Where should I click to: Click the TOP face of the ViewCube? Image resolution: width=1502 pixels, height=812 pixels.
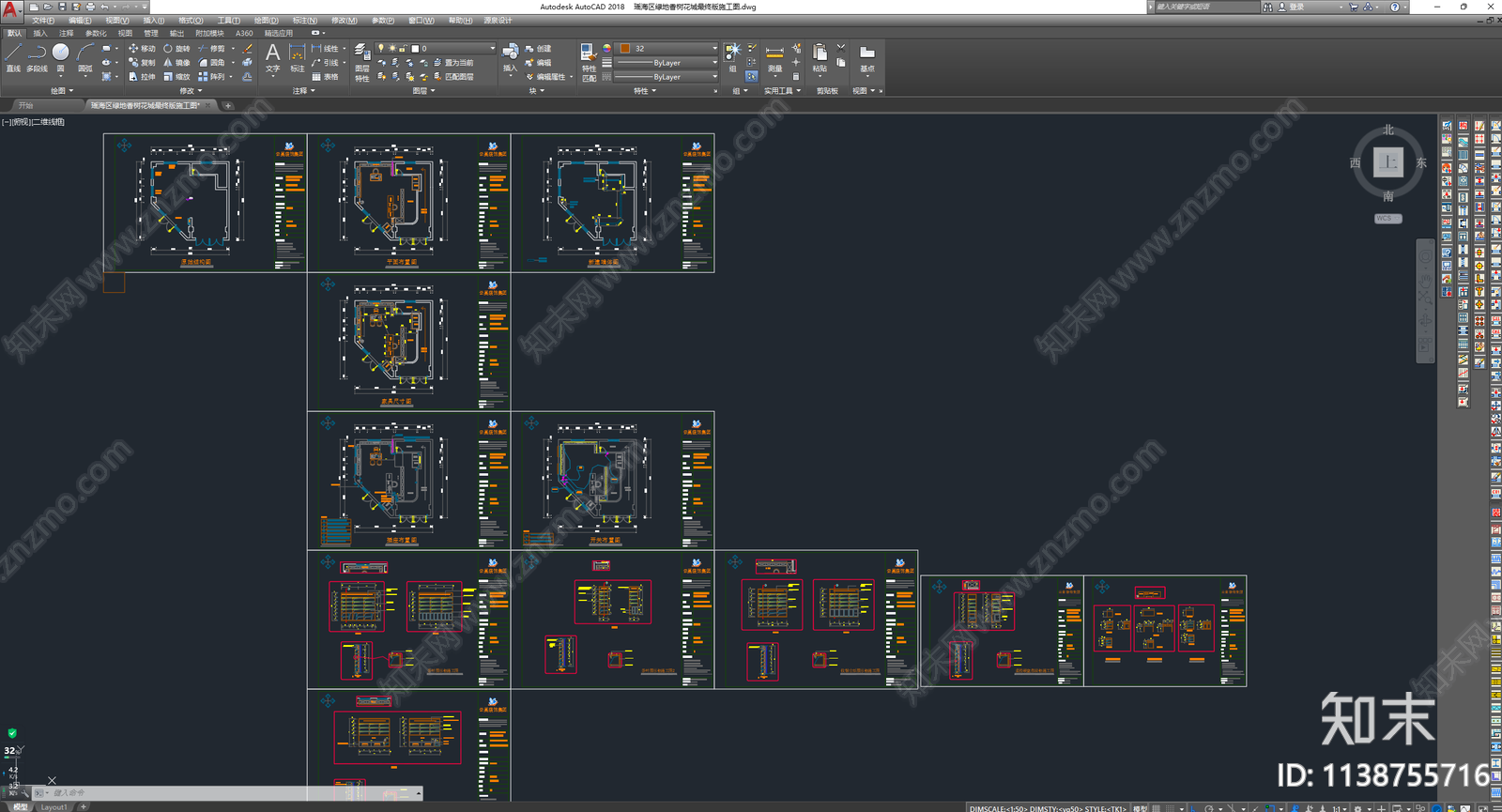(x=1388, y=162)
